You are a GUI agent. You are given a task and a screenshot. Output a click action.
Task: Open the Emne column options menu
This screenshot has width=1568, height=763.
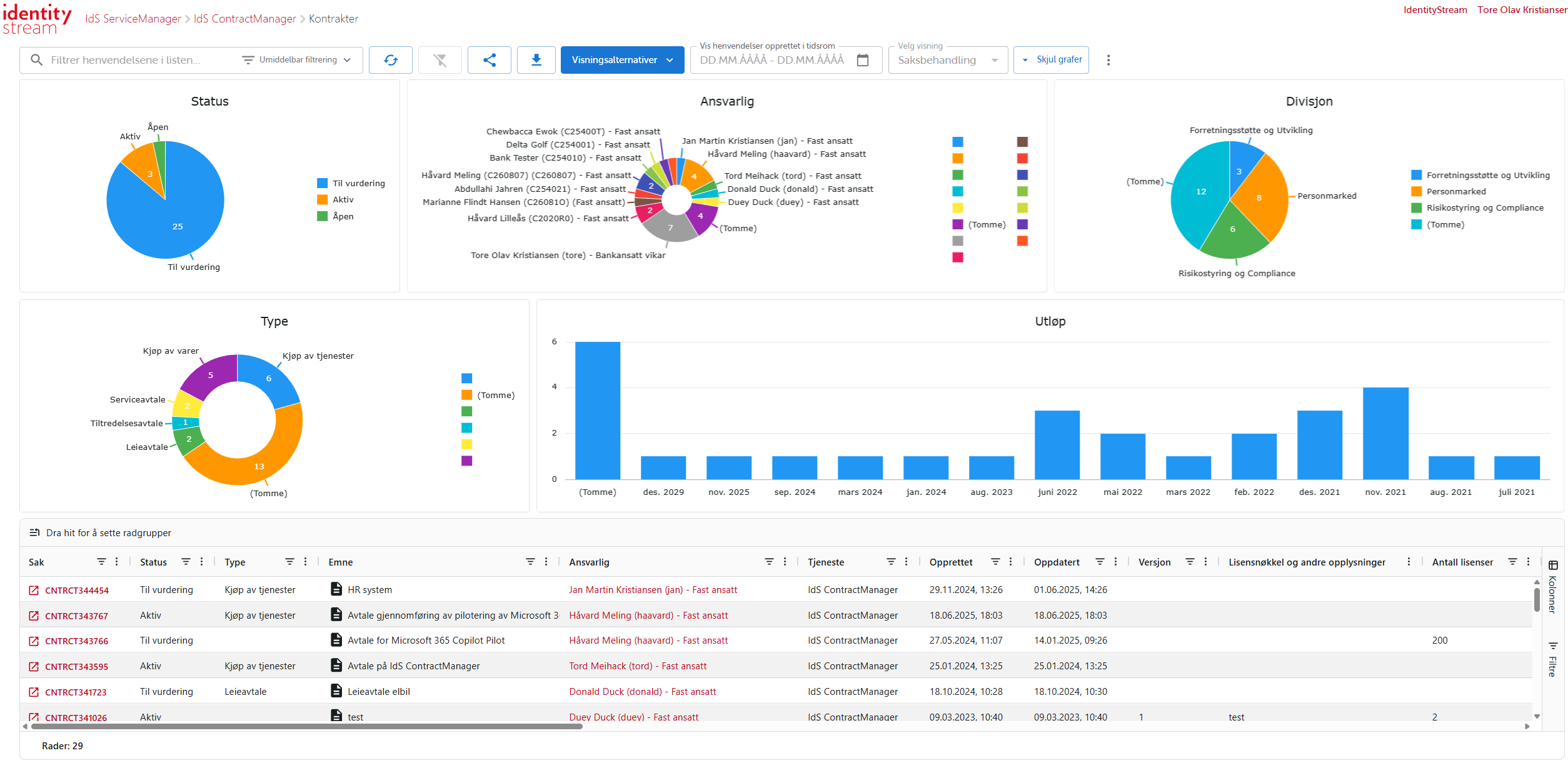tap(546, 562)
